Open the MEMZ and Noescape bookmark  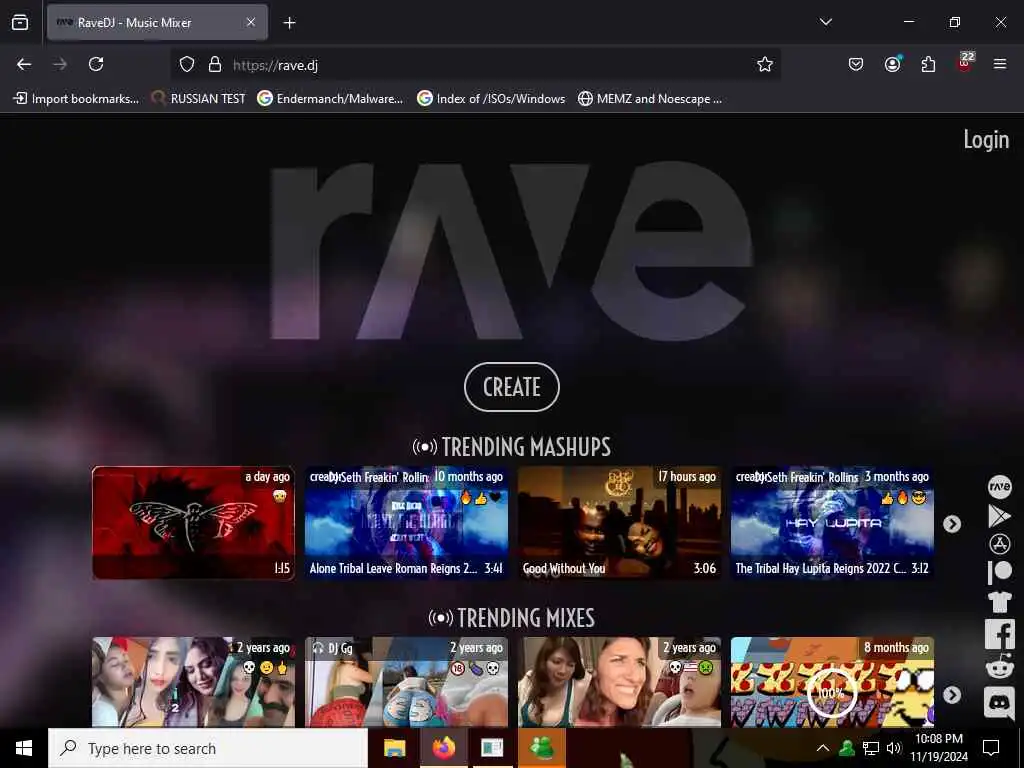(650, 99)
